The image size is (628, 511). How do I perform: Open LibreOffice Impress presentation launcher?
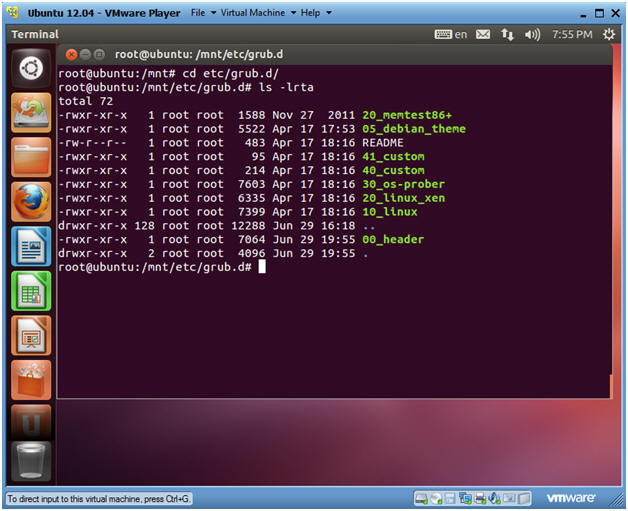[31, 335]
